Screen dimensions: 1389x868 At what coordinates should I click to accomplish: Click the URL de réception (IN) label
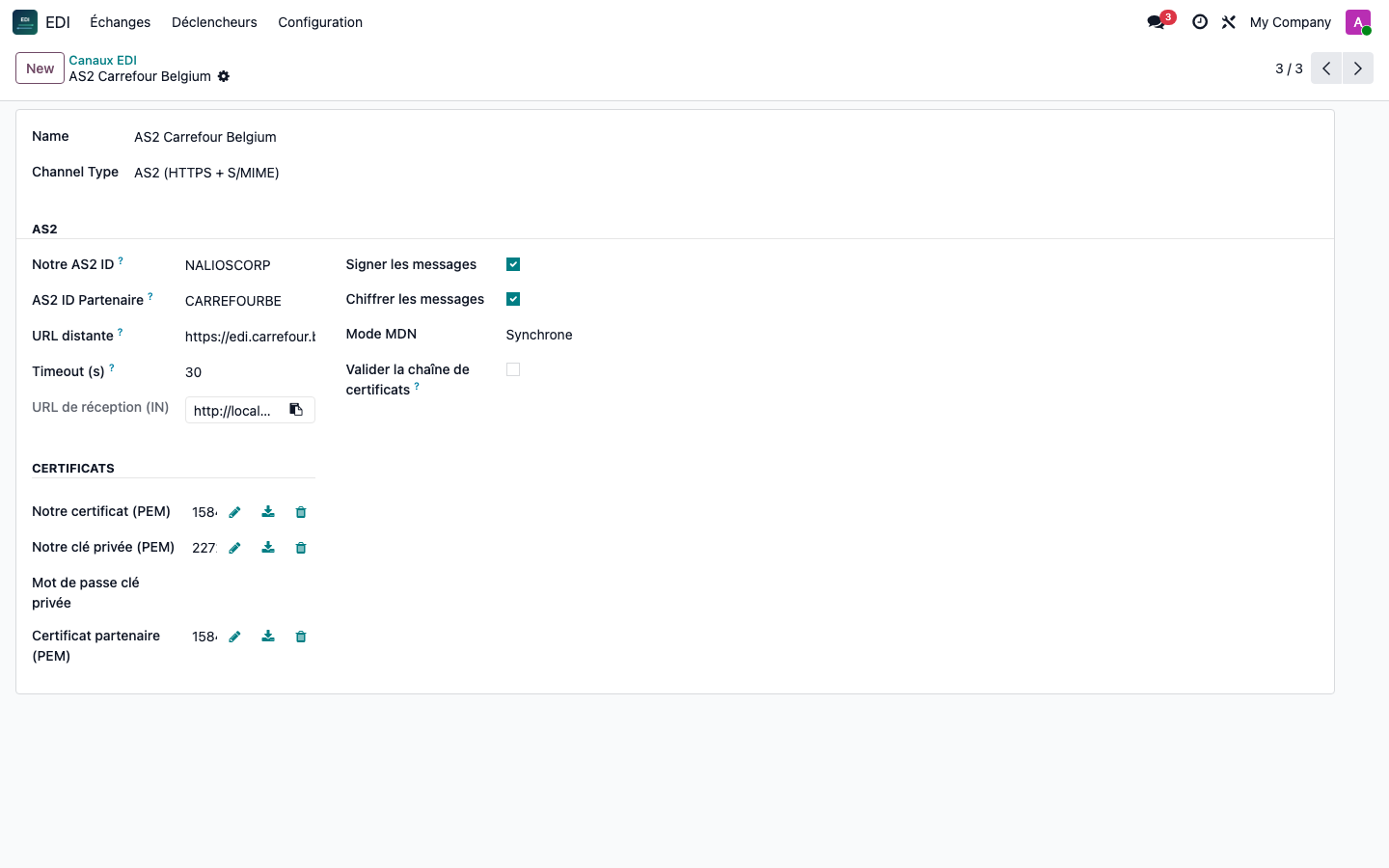[x=100, y=407]
